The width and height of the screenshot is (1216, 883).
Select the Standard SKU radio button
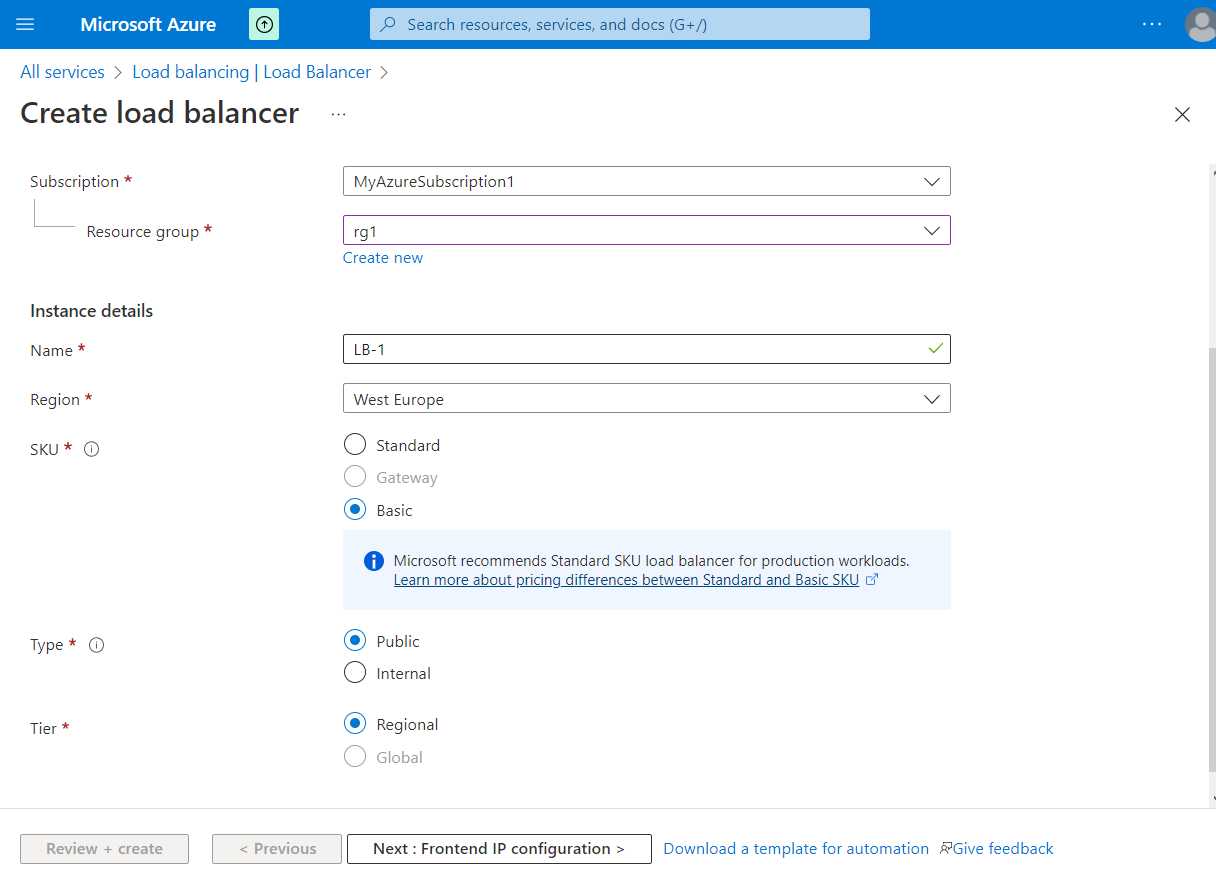tap(355, 444)
